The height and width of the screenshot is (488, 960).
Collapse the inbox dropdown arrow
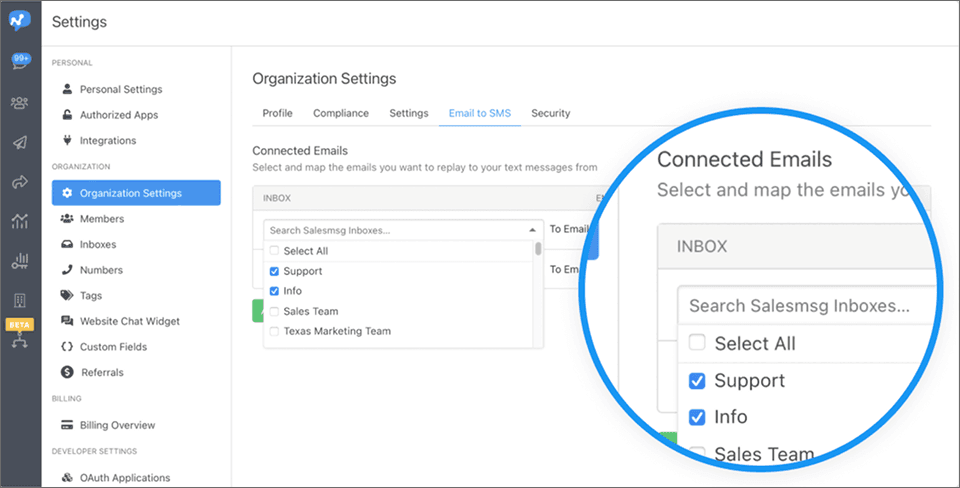[532, 230]
